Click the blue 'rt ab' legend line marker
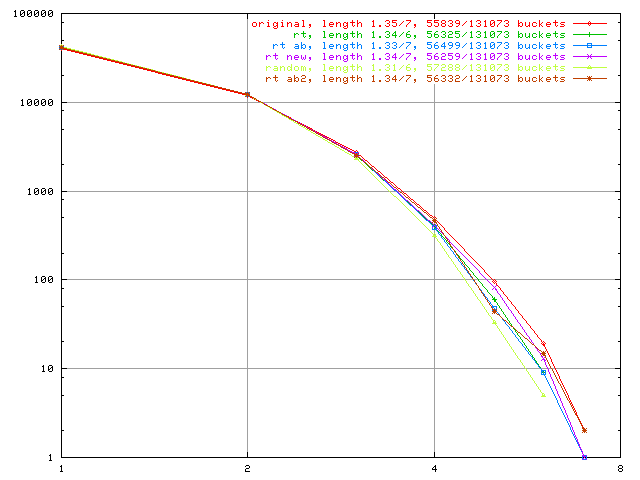This screenshot has width=640, height=480. click(x=590, y=45)
